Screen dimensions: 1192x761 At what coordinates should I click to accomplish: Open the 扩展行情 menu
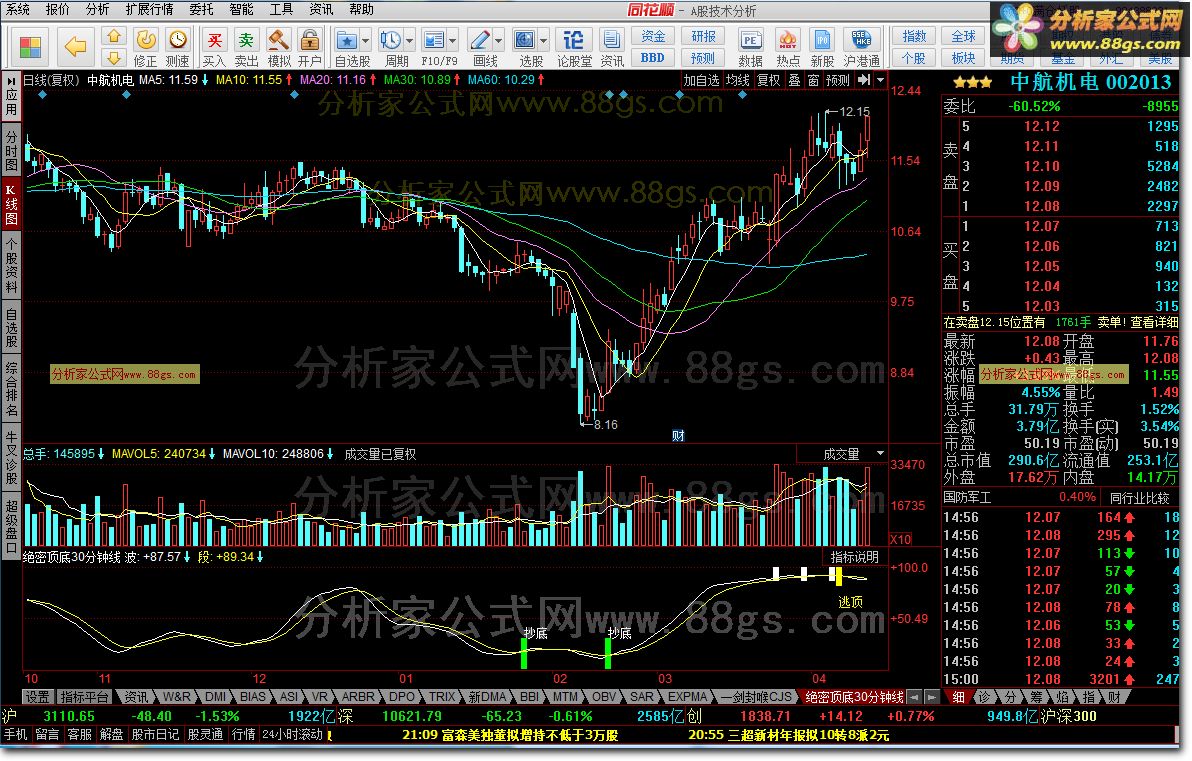coord(149,9)
